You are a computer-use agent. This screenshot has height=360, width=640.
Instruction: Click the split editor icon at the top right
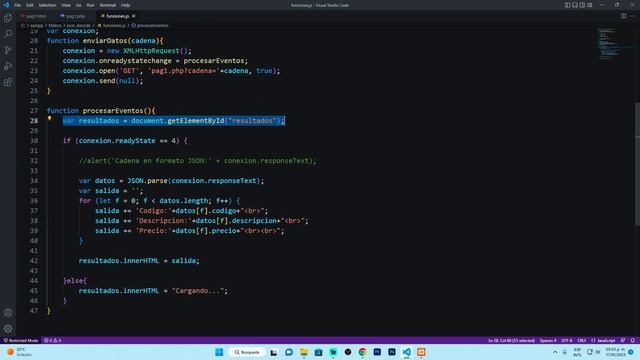coord(624,16)
